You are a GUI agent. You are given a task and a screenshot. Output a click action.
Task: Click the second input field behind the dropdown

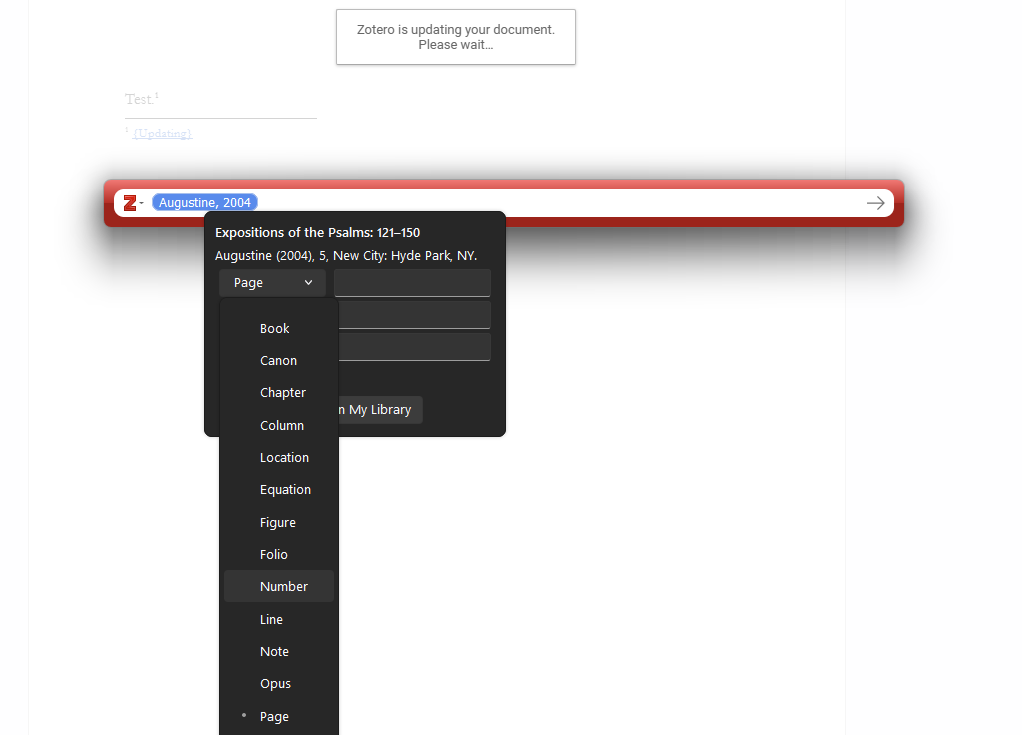pos(415,315)
